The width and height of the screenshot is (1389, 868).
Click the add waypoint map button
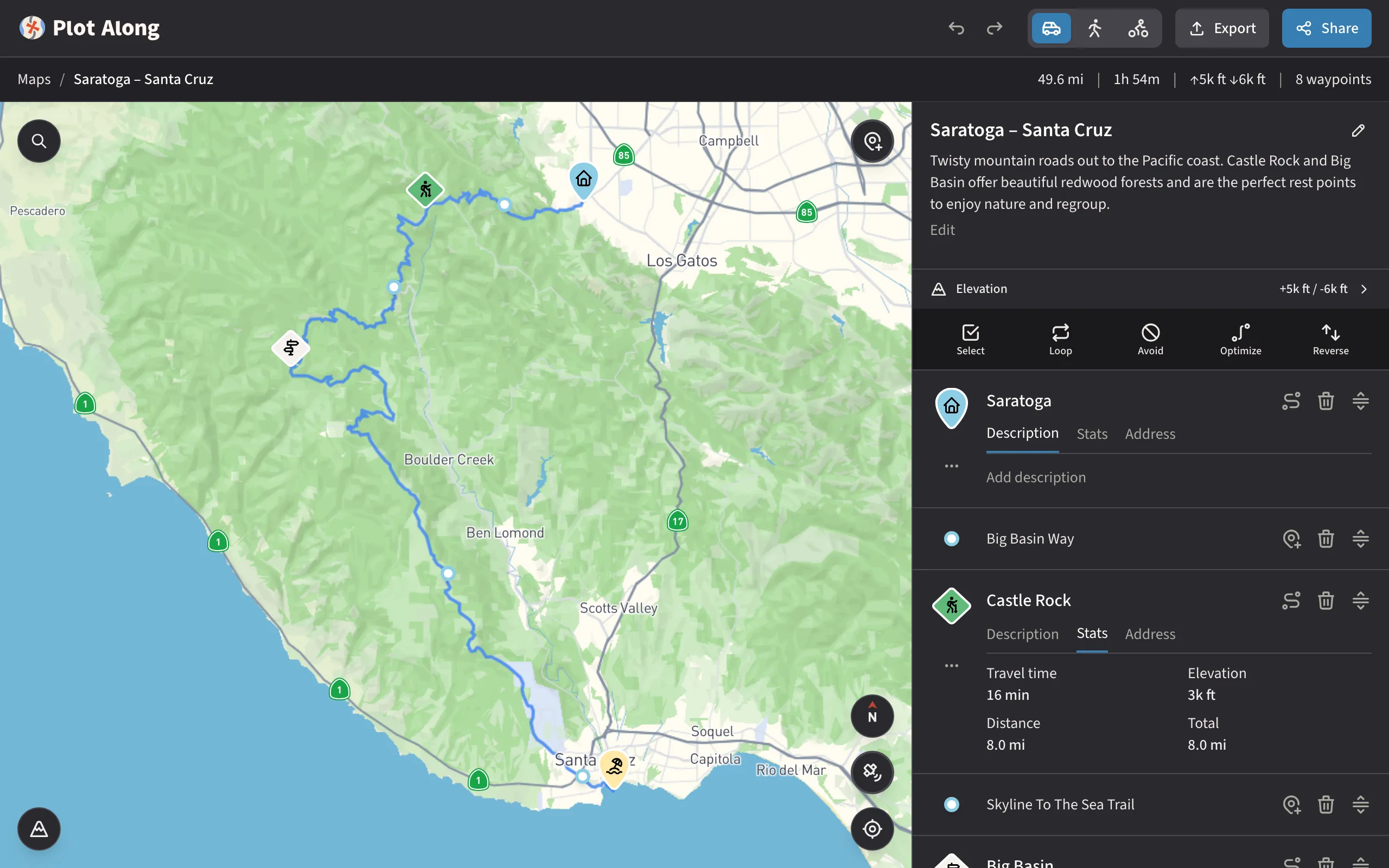[x=872, y=141]
